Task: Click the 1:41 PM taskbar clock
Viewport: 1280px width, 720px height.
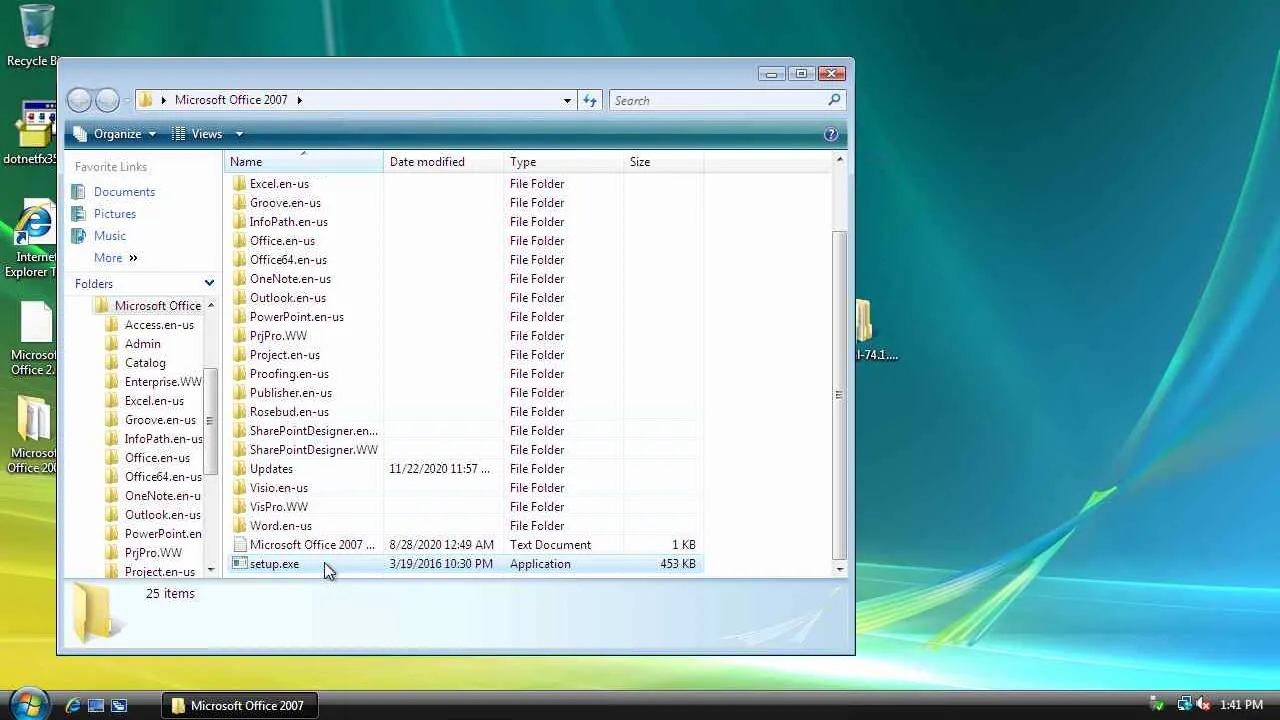Action: pos(1241,705)
